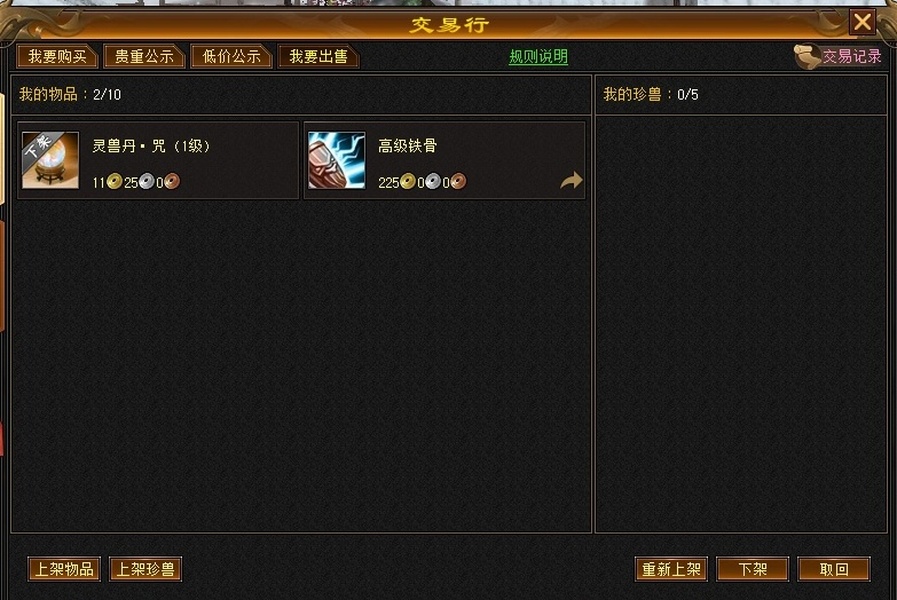The width and height of the screenshot is (897, 600).
Task: Switch to the 低价公示 tab
Action: [x=231, y=57]
